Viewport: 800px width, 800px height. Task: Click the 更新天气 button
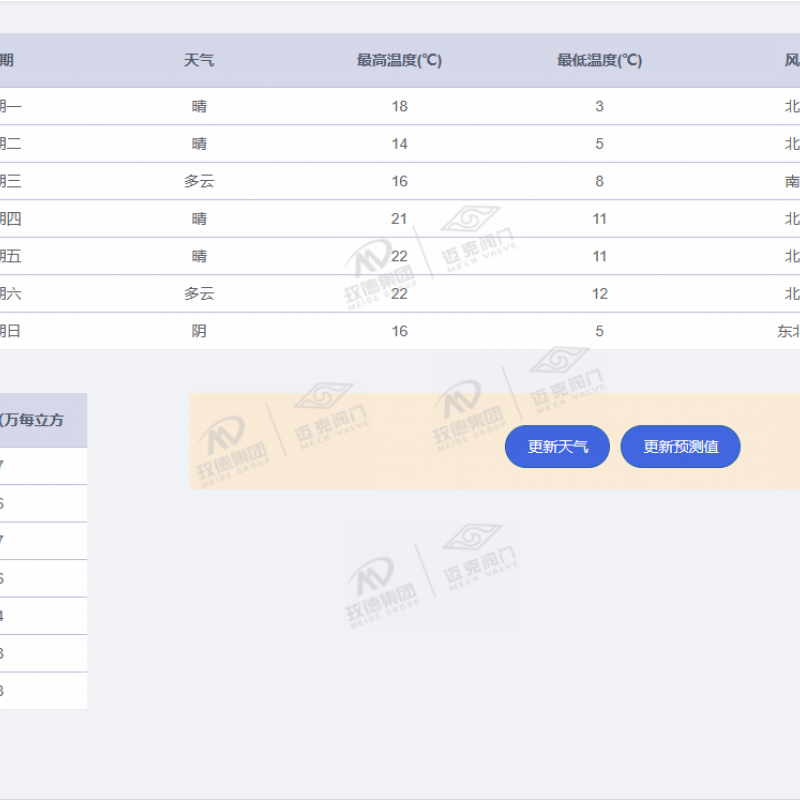click(x=558, y=447)
